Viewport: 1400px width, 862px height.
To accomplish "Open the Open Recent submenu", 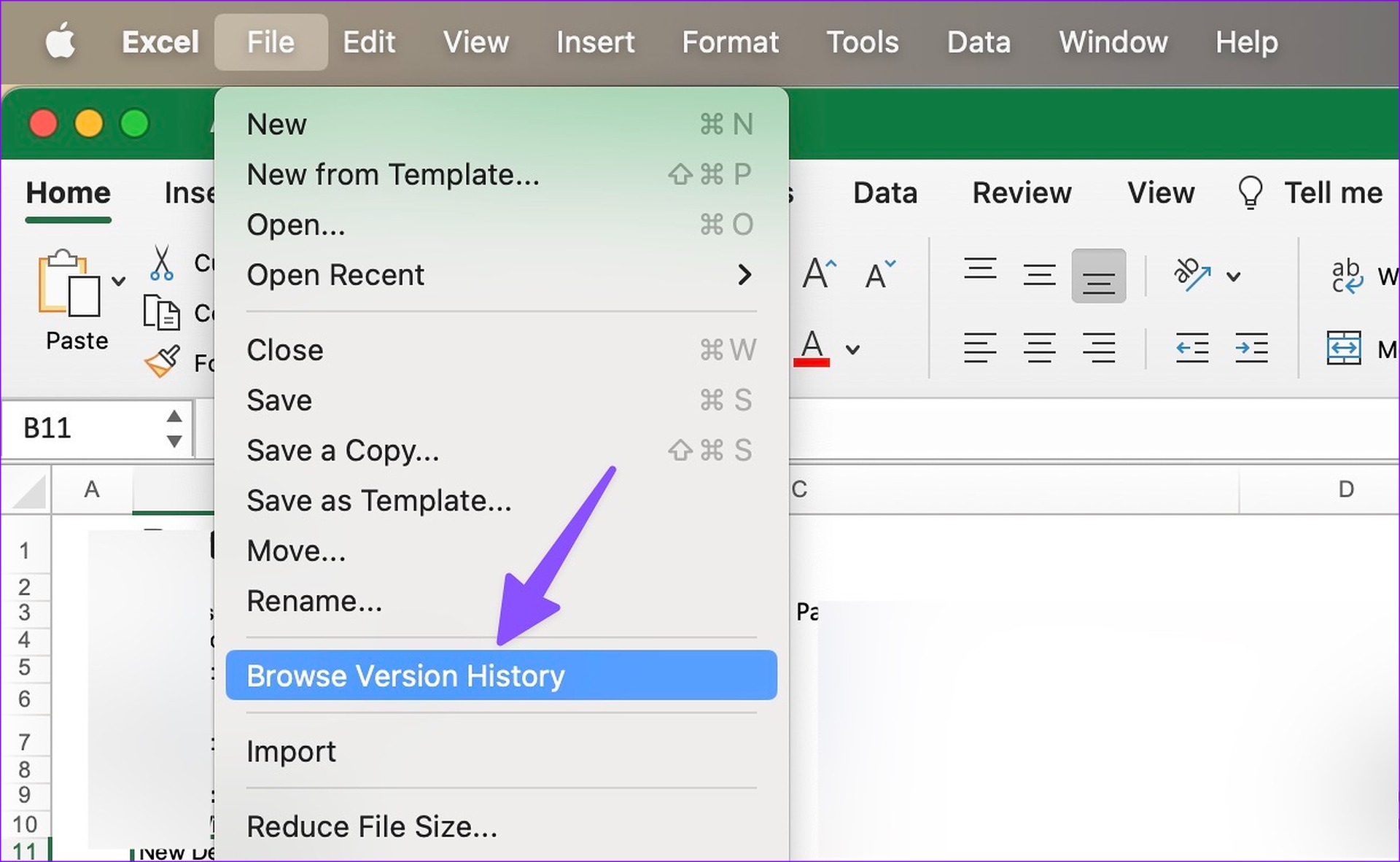I will point(337,275).
